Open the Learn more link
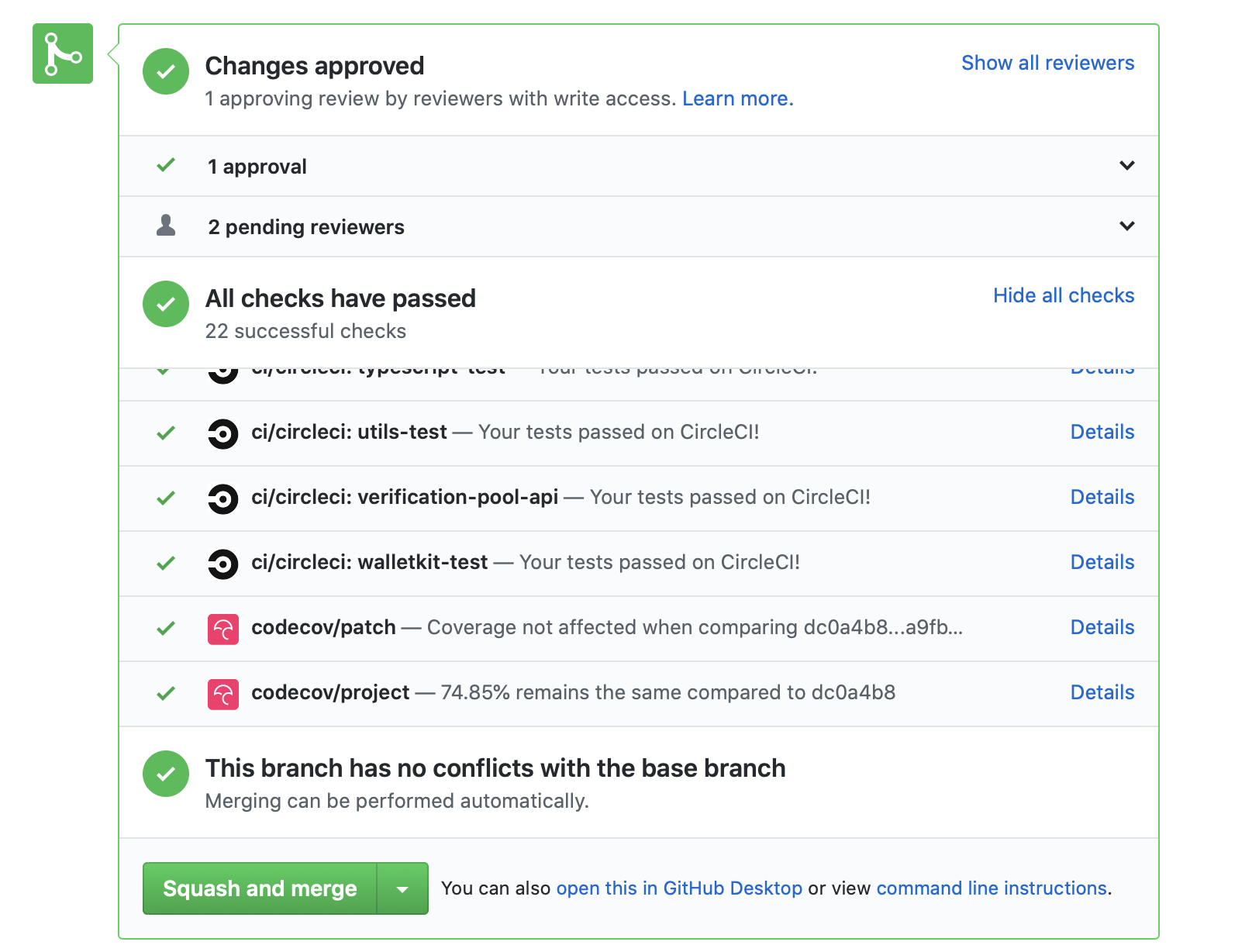The image size is (1259, 952). (x=737, y=98)
